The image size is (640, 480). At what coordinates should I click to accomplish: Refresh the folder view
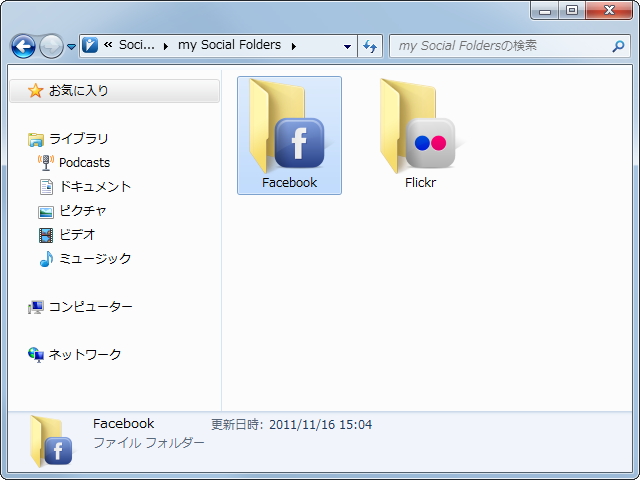tap(370, 46)
